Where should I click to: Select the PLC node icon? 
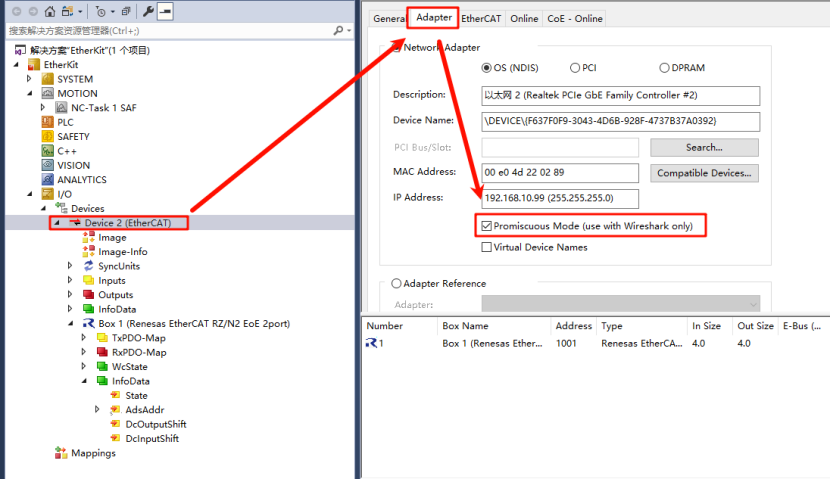tap(48, 122)
